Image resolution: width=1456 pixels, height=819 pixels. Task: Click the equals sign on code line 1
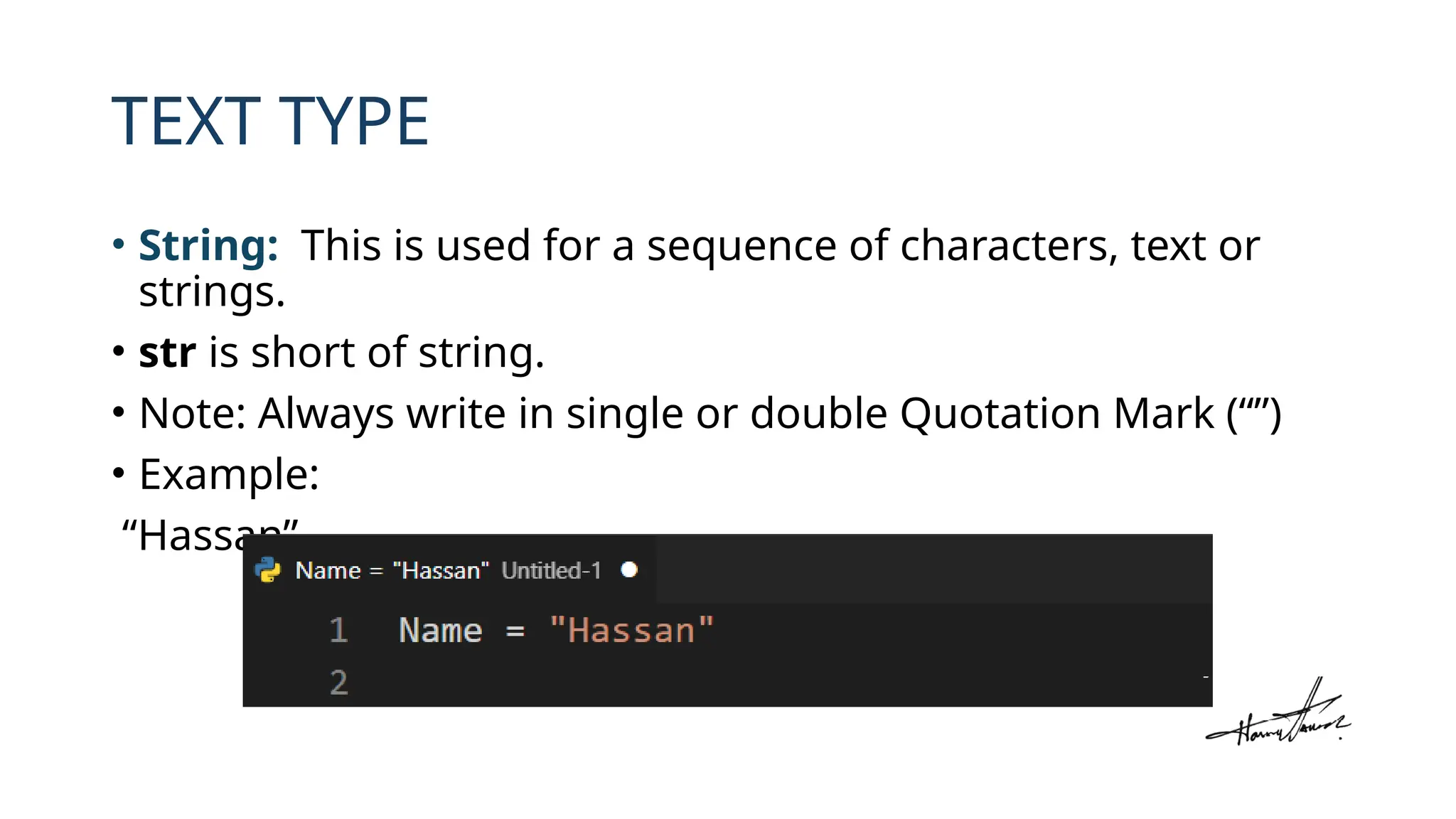[515, 631]
